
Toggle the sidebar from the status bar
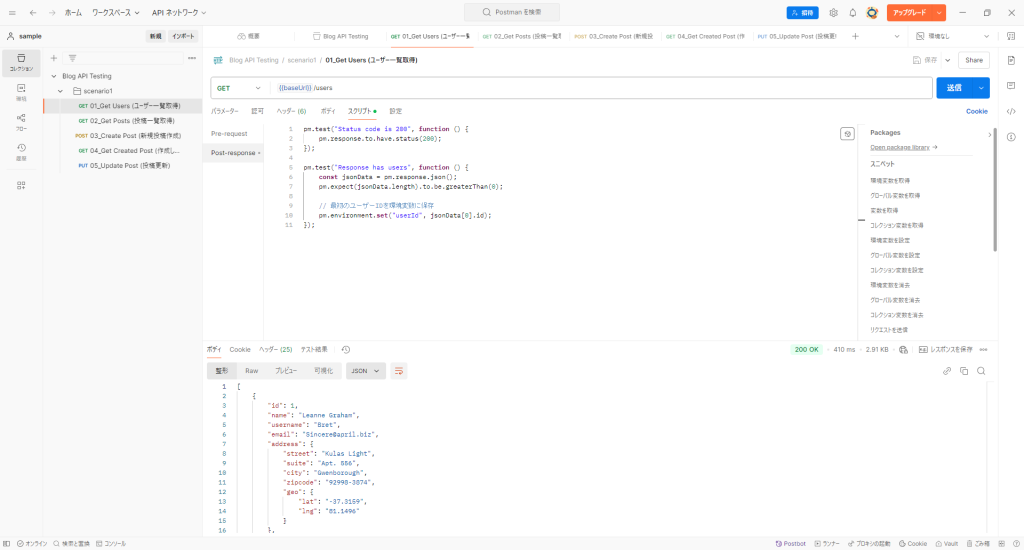[x=7, y=543]
